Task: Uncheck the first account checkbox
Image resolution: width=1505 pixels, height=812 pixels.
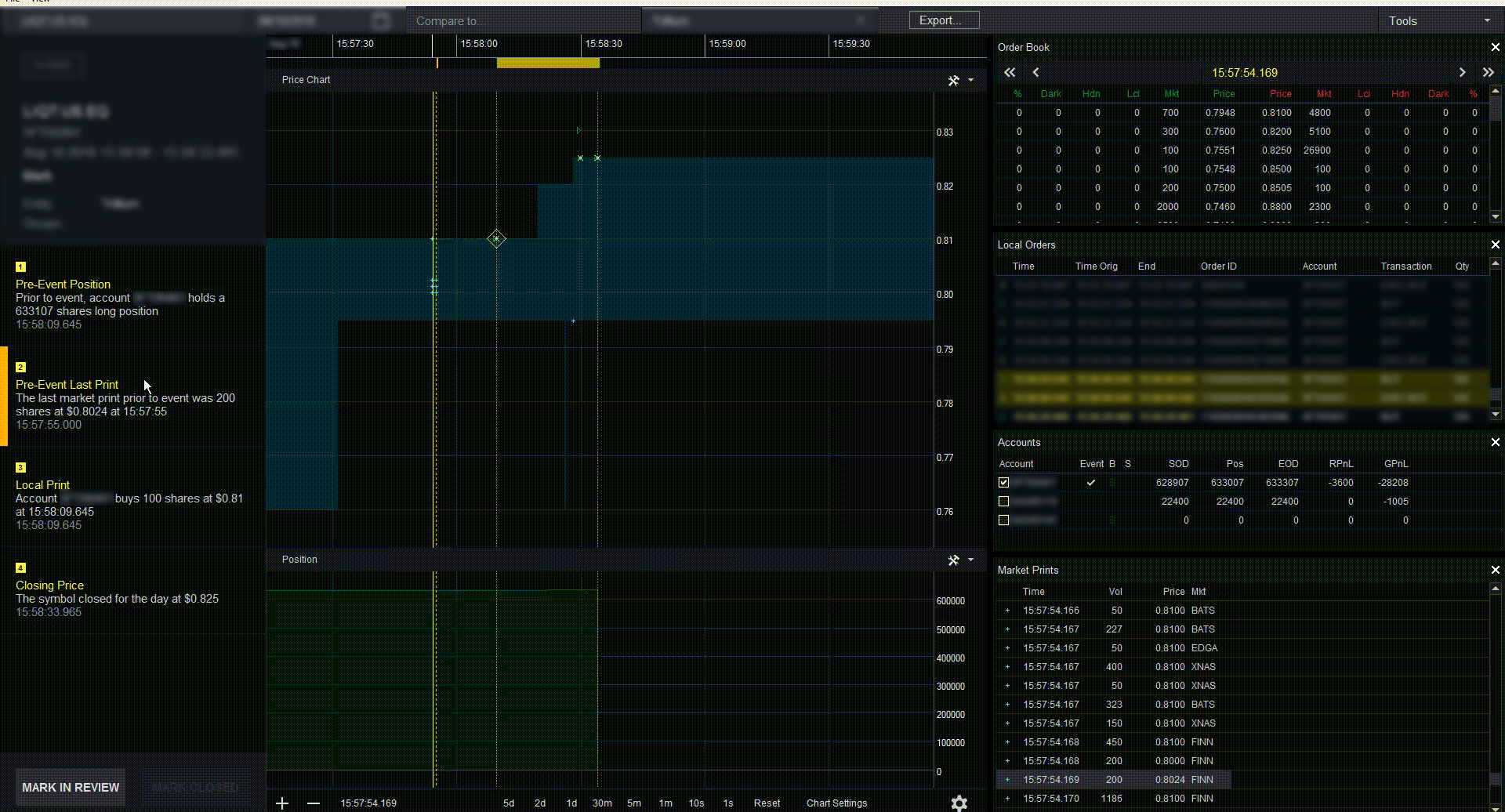Action: click(x=1004, y=483)
